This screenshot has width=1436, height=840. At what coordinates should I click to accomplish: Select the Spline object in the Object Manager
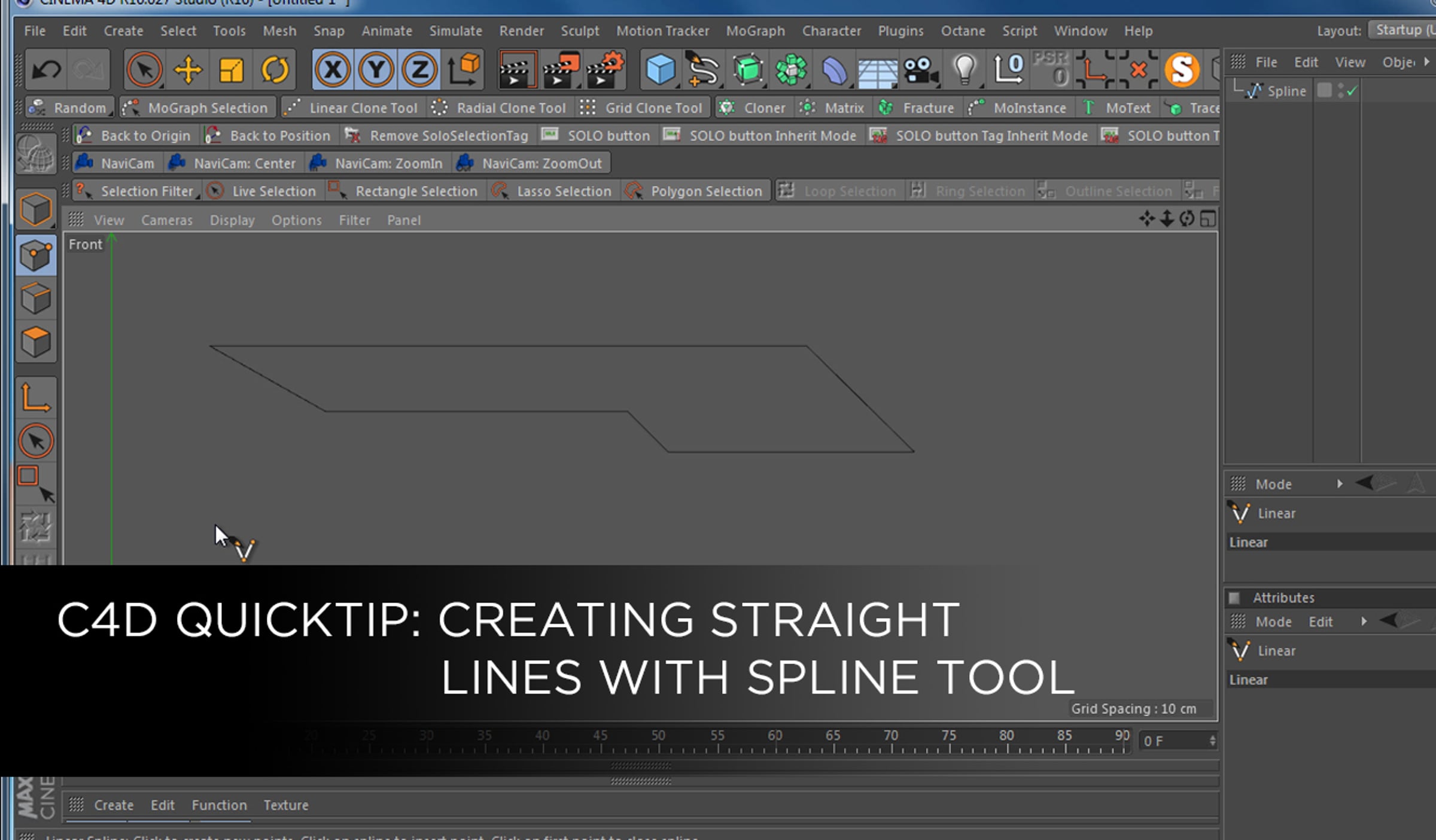point(1286,91)
